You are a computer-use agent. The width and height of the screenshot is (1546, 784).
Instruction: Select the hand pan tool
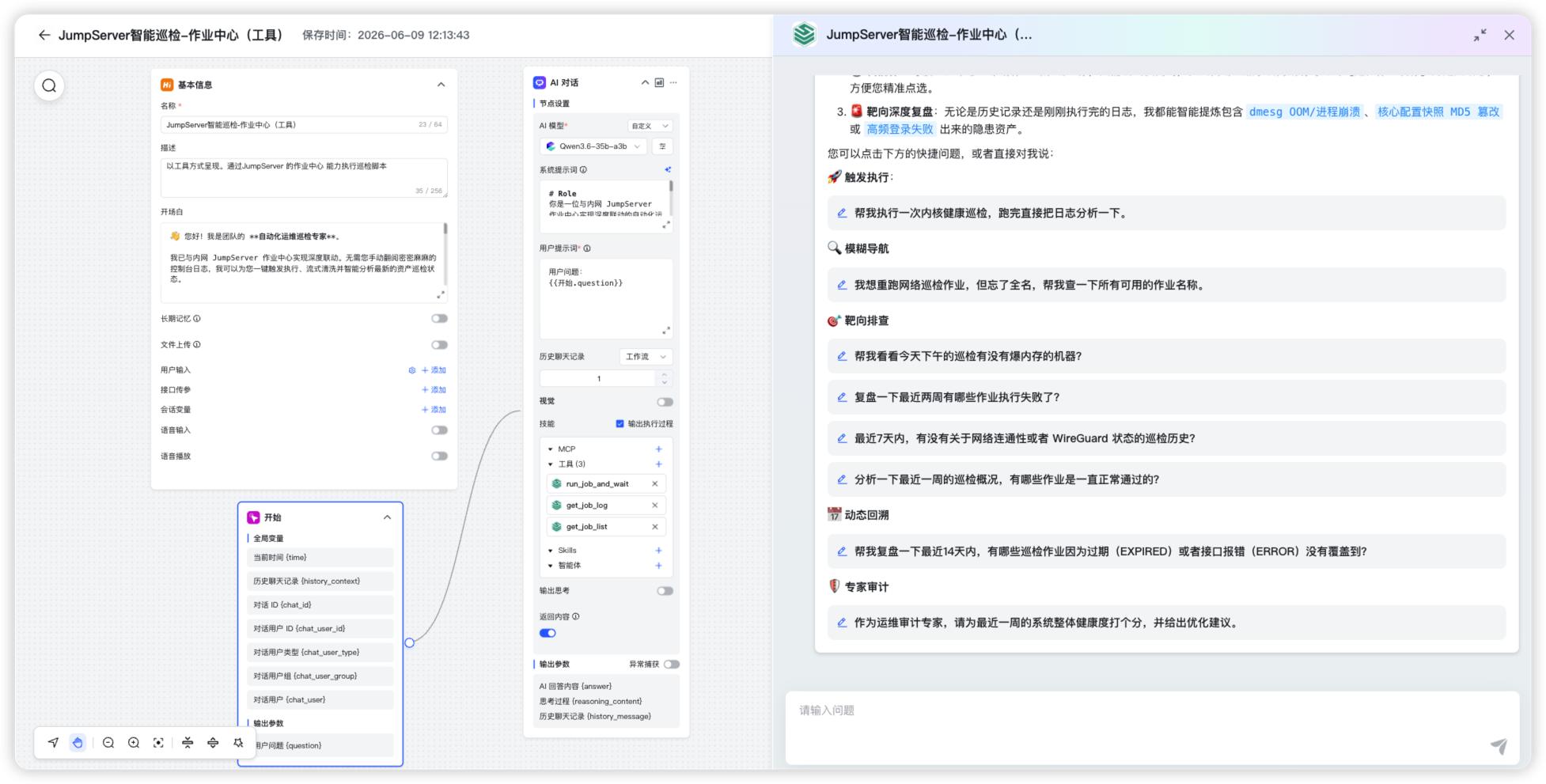[x=78, y=742]
